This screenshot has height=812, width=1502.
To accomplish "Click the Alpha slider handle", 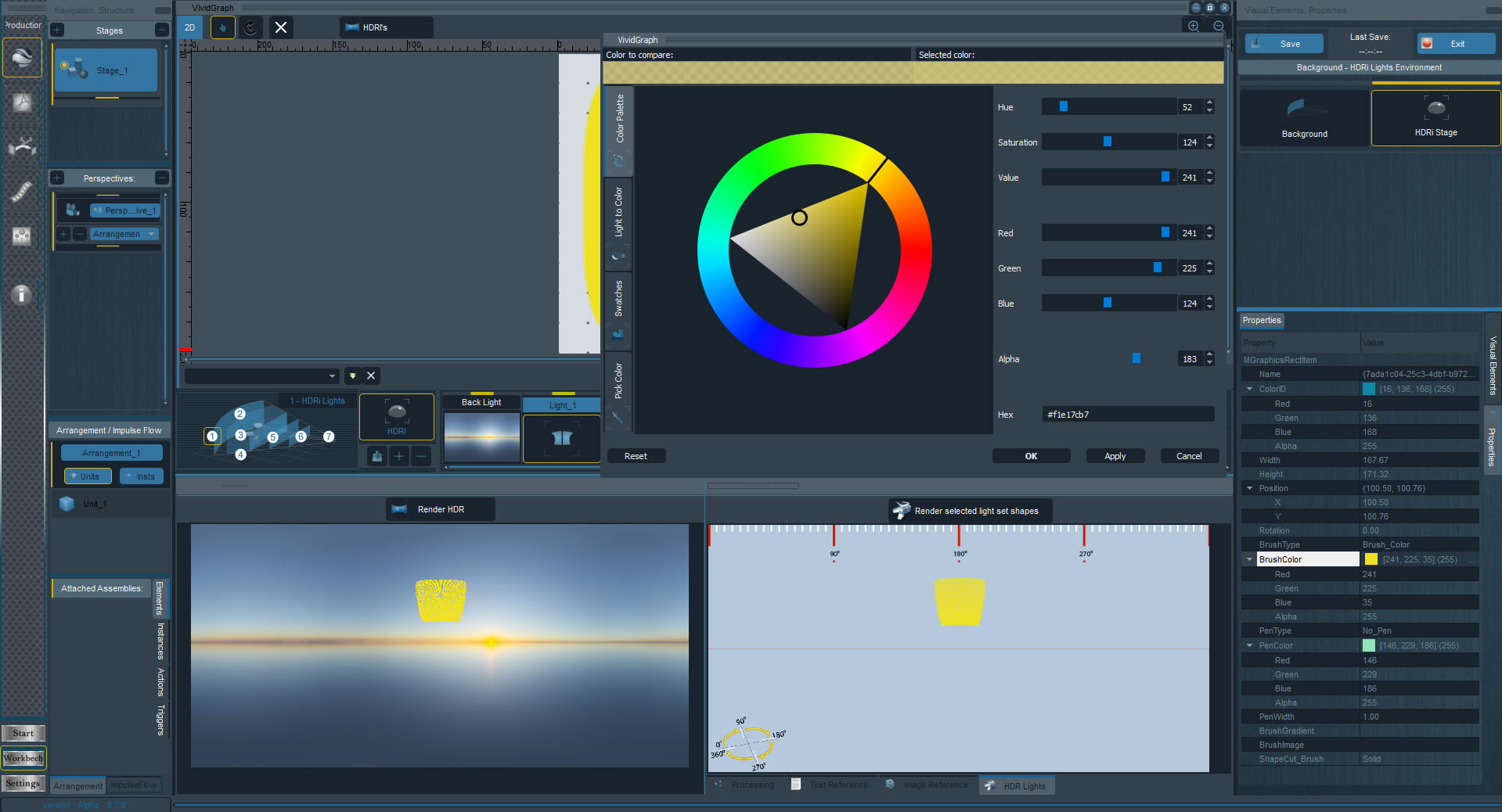I will [1136, 358].
